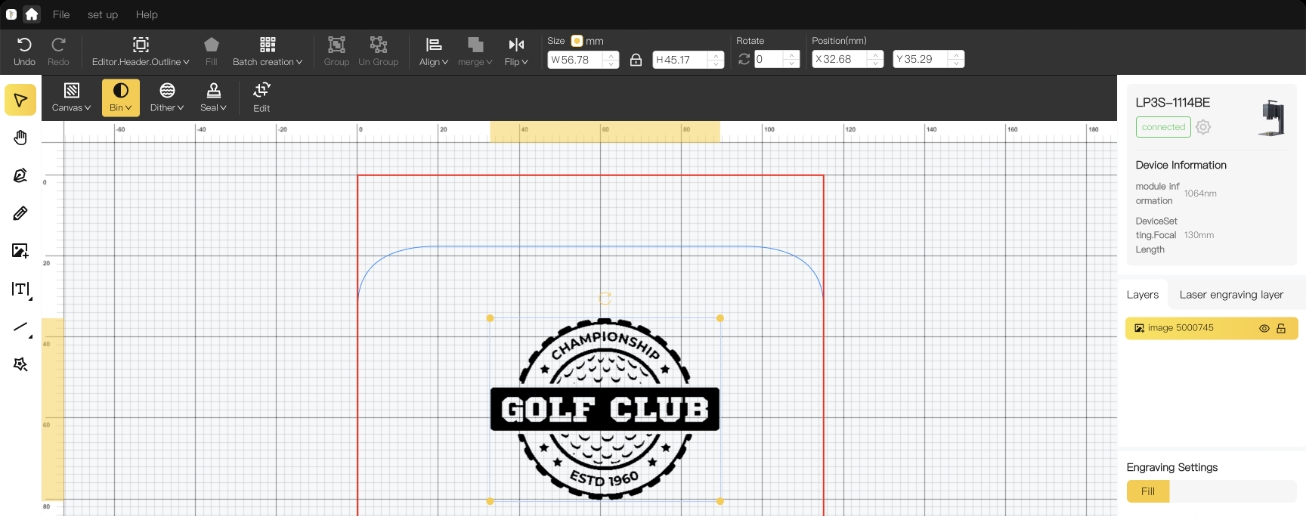Toggle lock on image 5000745 layer

point(1281,328)
